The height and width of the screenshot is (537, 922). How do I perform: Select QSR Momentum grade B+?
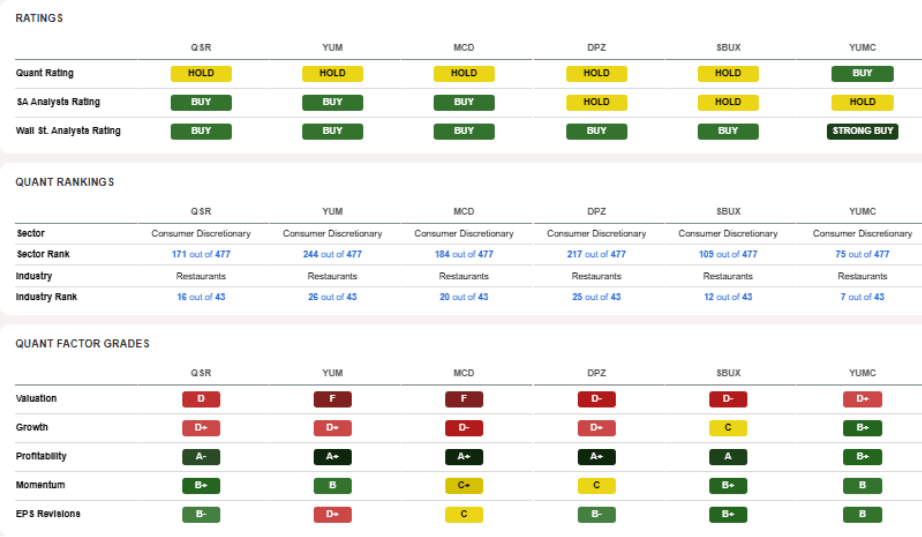click(201, 486)
